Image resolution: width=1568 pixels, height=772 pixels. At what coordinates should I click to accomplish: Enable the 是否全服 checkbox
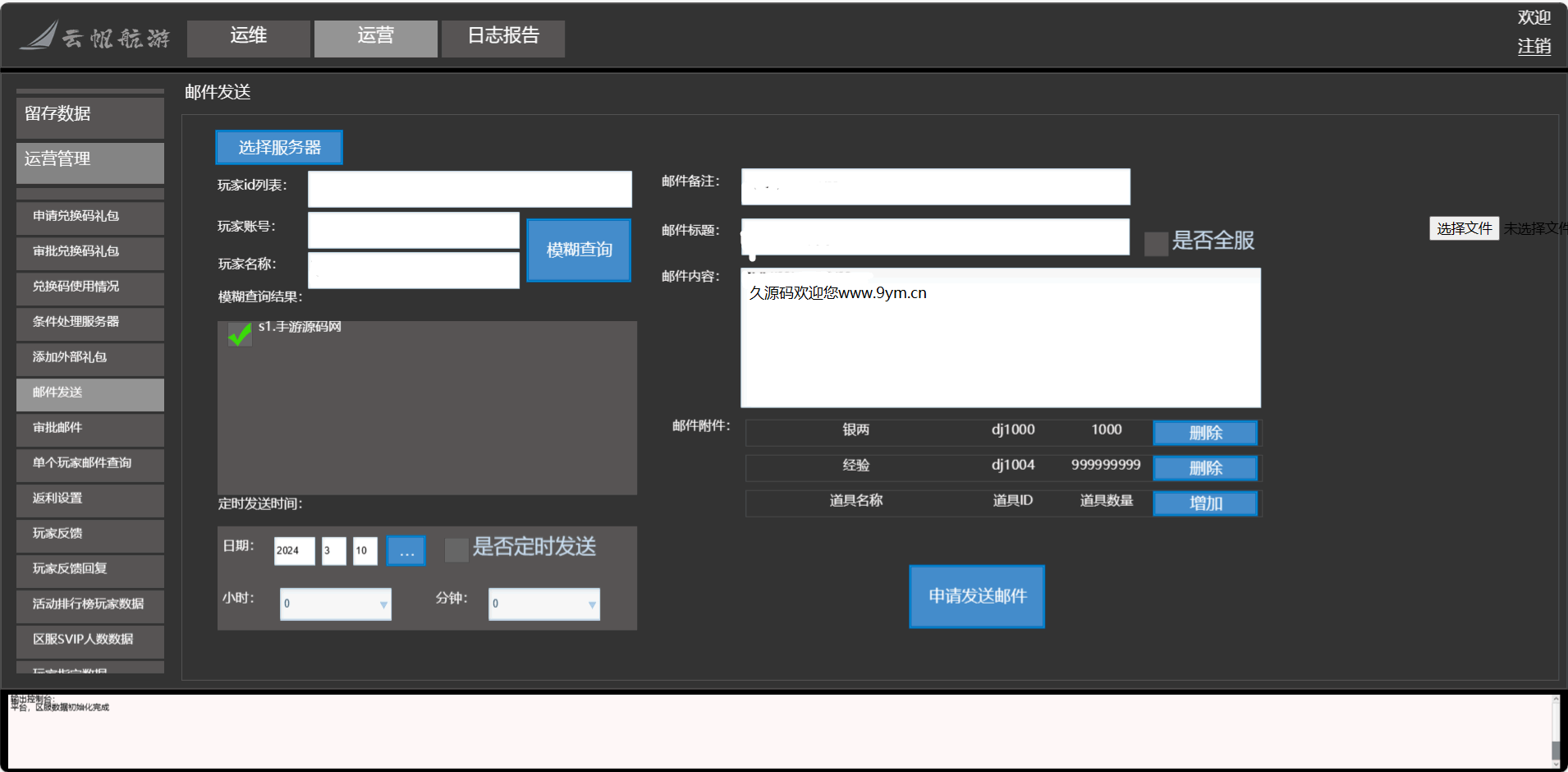click(1156, 243)
